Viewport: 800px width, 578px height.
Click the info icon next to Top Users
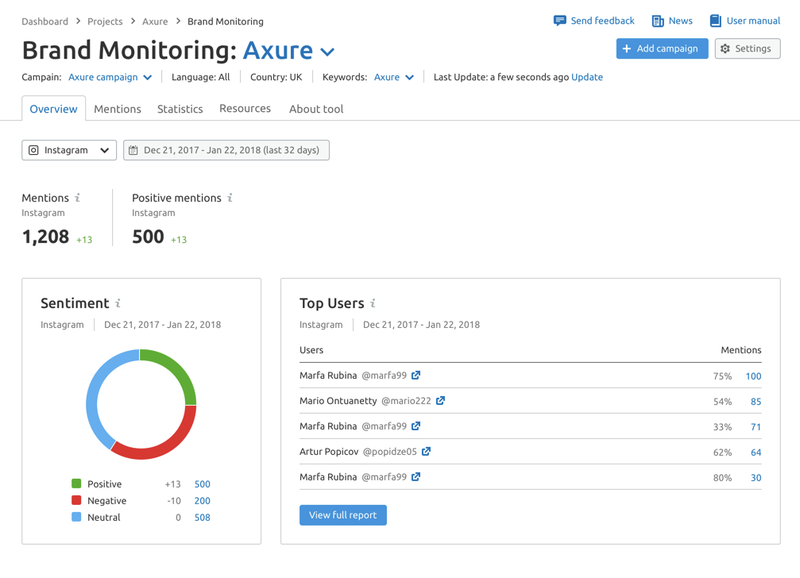click(373, 303)
